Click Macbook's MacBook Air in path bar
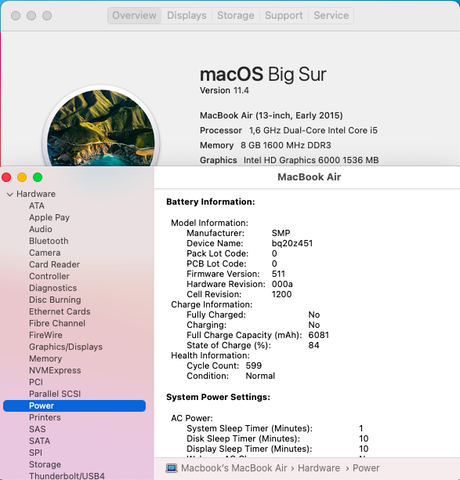The image size is (460, 480). (x=234, y=468)
